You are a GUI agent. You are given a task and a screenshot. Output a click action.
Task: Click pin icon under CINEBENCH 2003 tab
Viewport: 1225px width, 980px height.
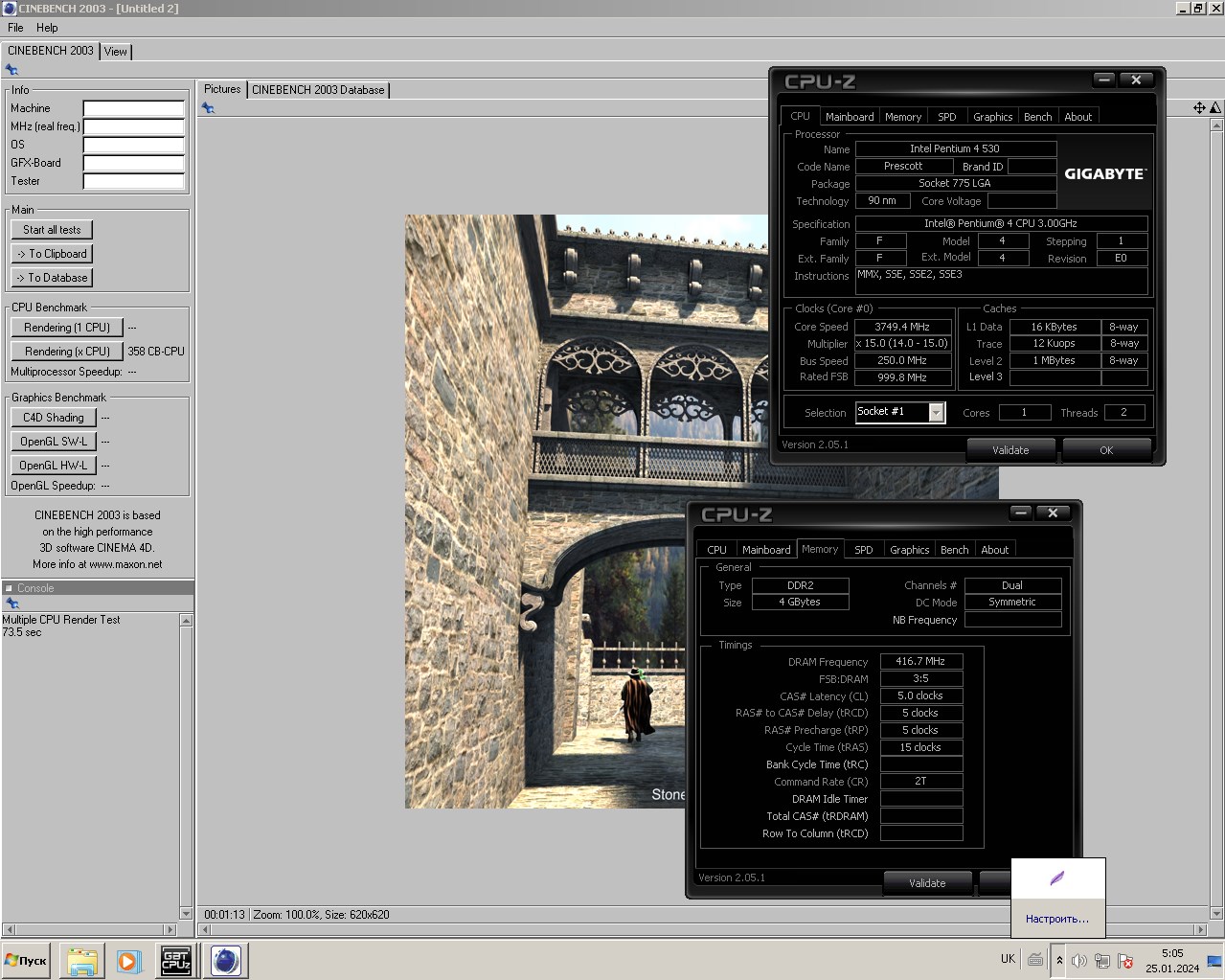(11, 70)
